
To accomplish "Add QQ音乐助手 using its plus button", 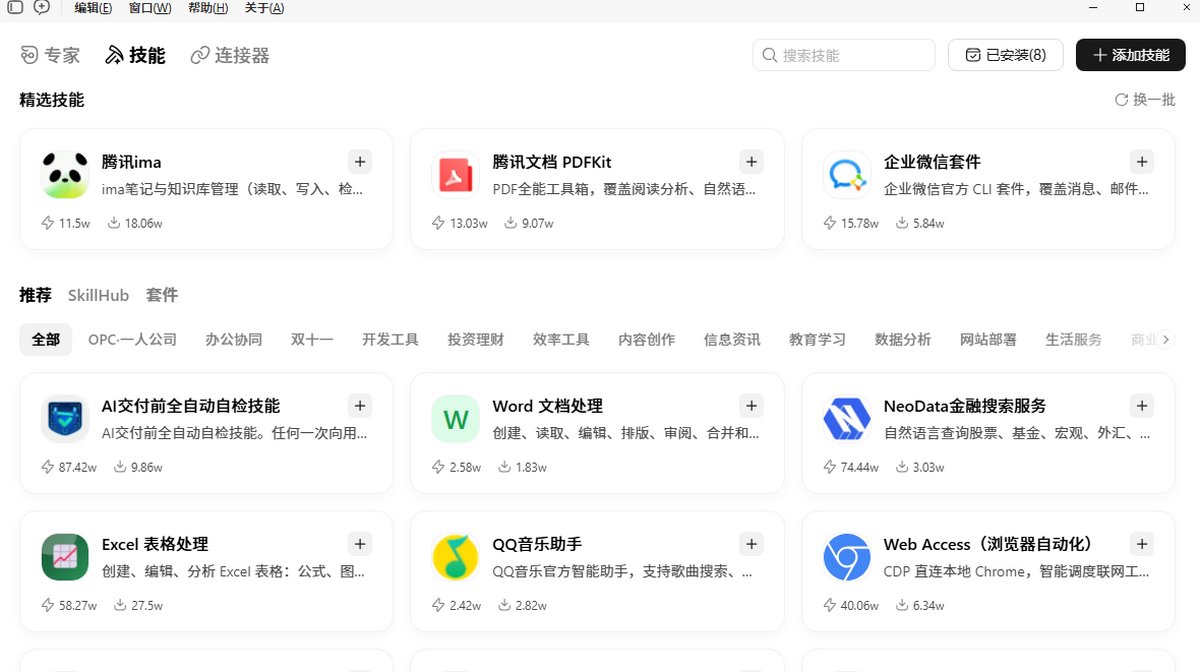I will coord(751,543).
